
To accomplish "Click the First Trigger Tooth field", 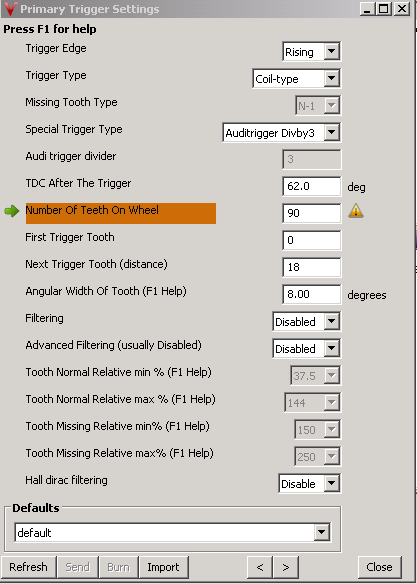I will click(x=312, y=240).
